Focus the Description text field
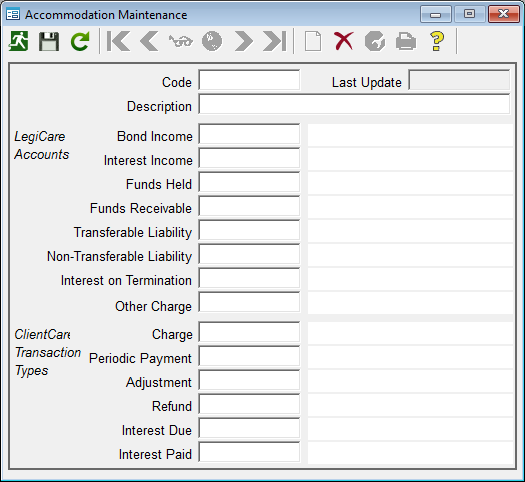Screen dimensions: 525x482 (354, 104)
